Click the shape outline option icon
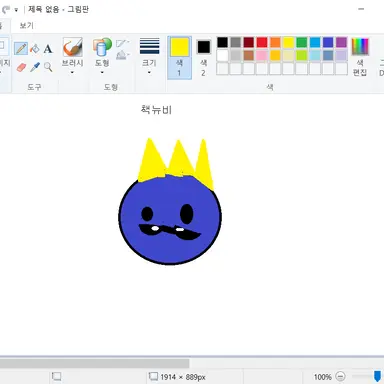384x384 pixels. point(122,43)
